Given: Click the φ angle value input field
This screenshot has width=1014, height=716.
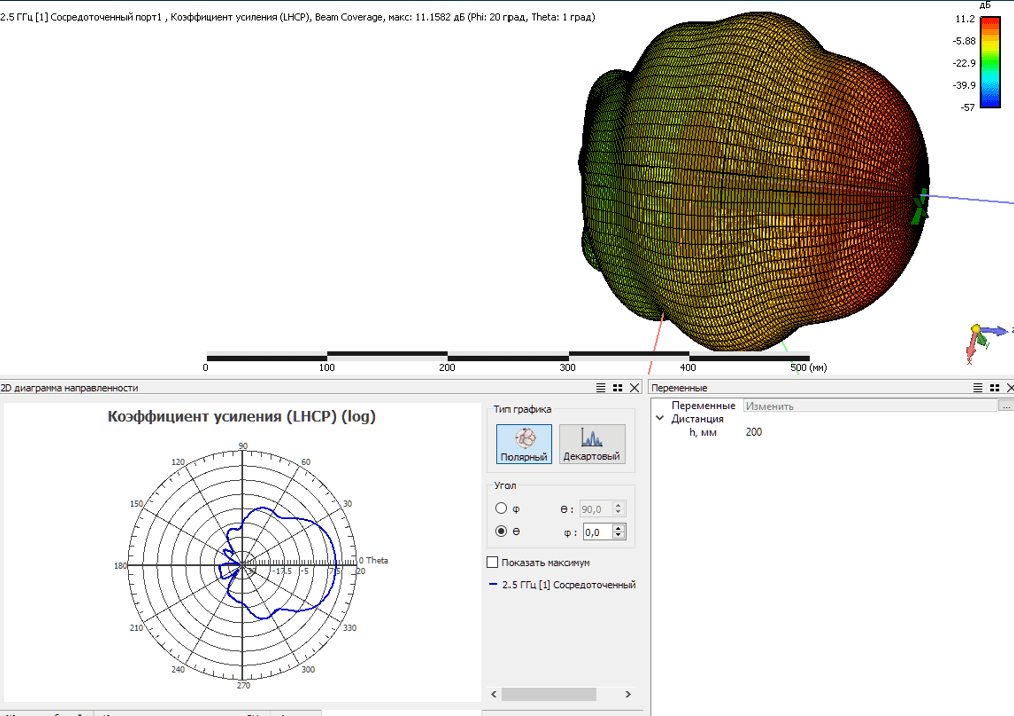Looking at the screenshot, I should 596,532.
